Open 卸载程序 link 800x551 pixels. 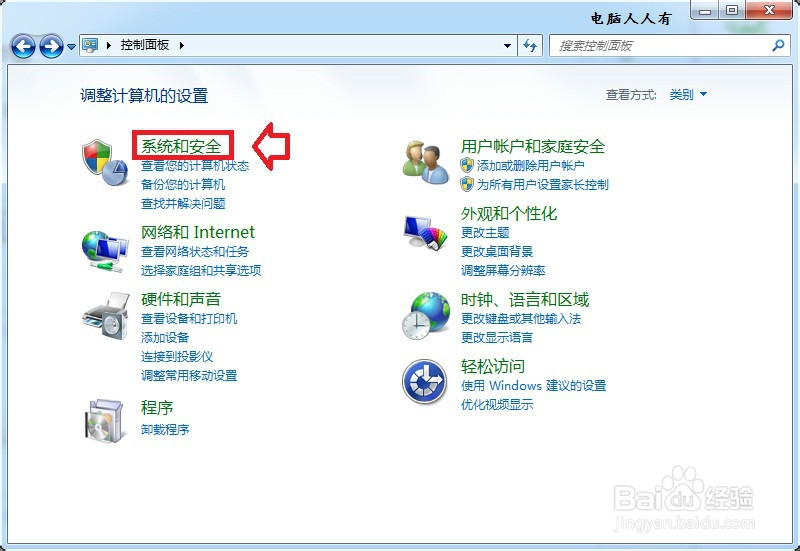point(165,430)
